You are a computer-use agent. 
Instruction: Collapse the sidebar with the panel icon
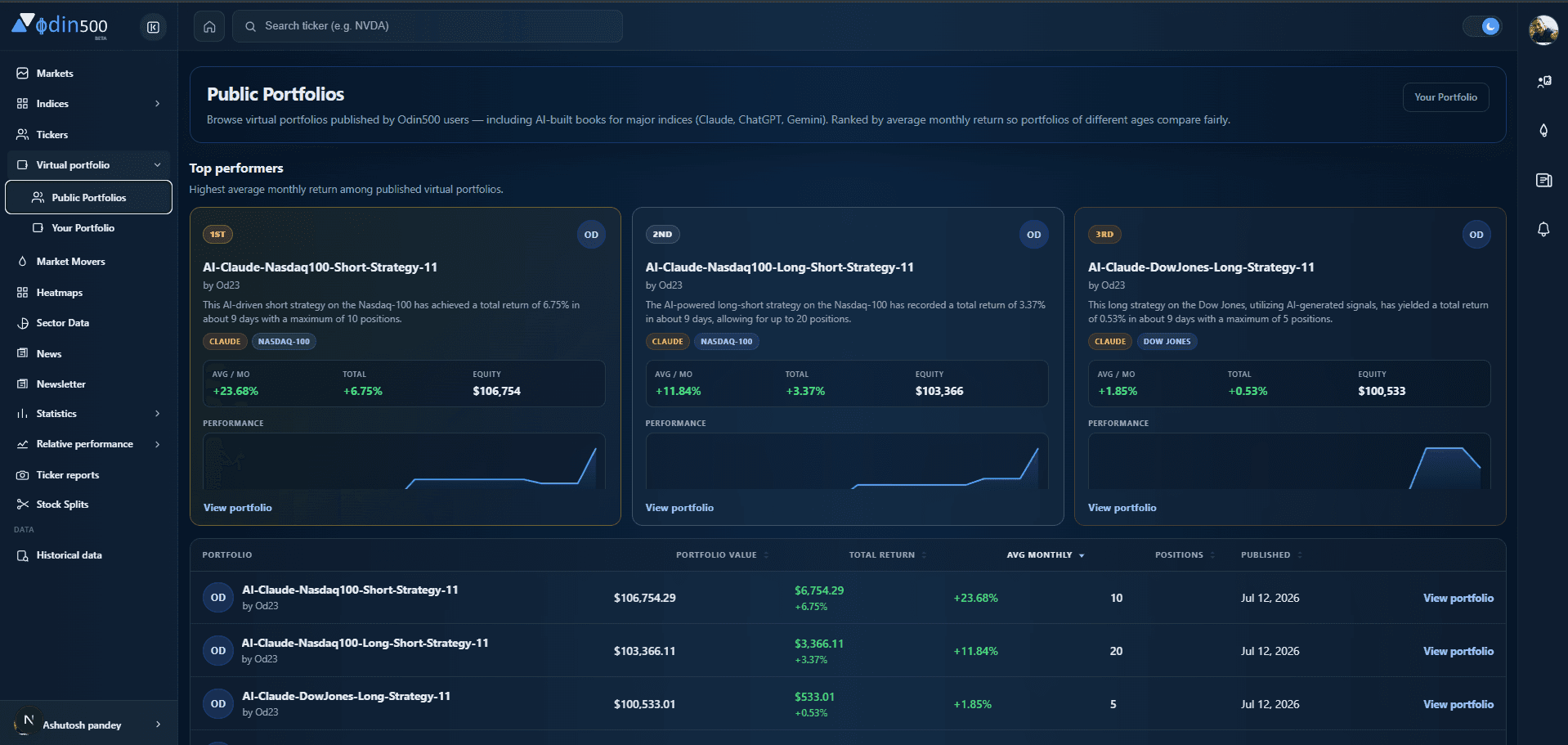pyautogui.click(x=153, y=27)
